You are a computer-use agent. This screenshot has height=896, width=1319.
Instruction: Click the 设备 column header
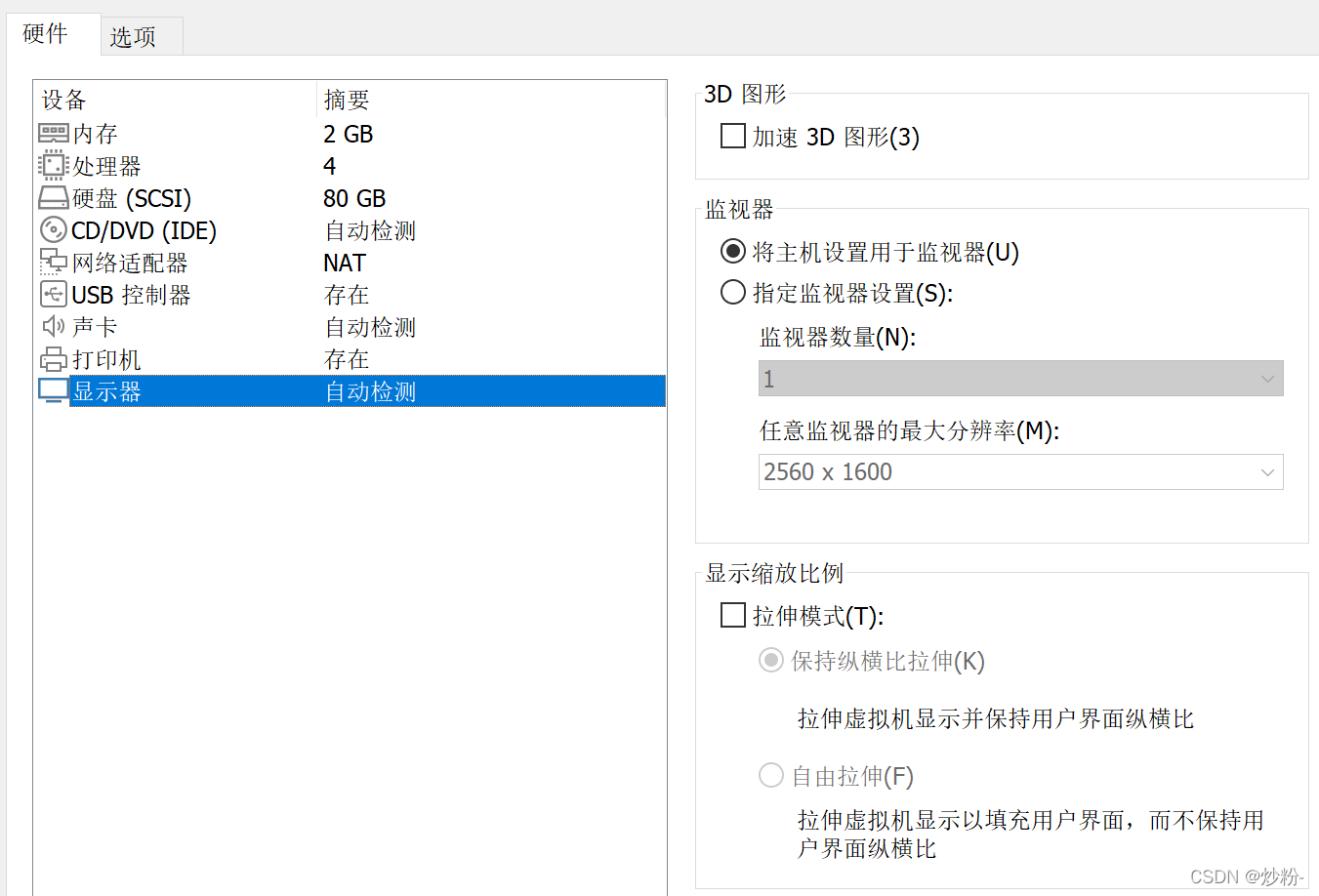(176, 100)
